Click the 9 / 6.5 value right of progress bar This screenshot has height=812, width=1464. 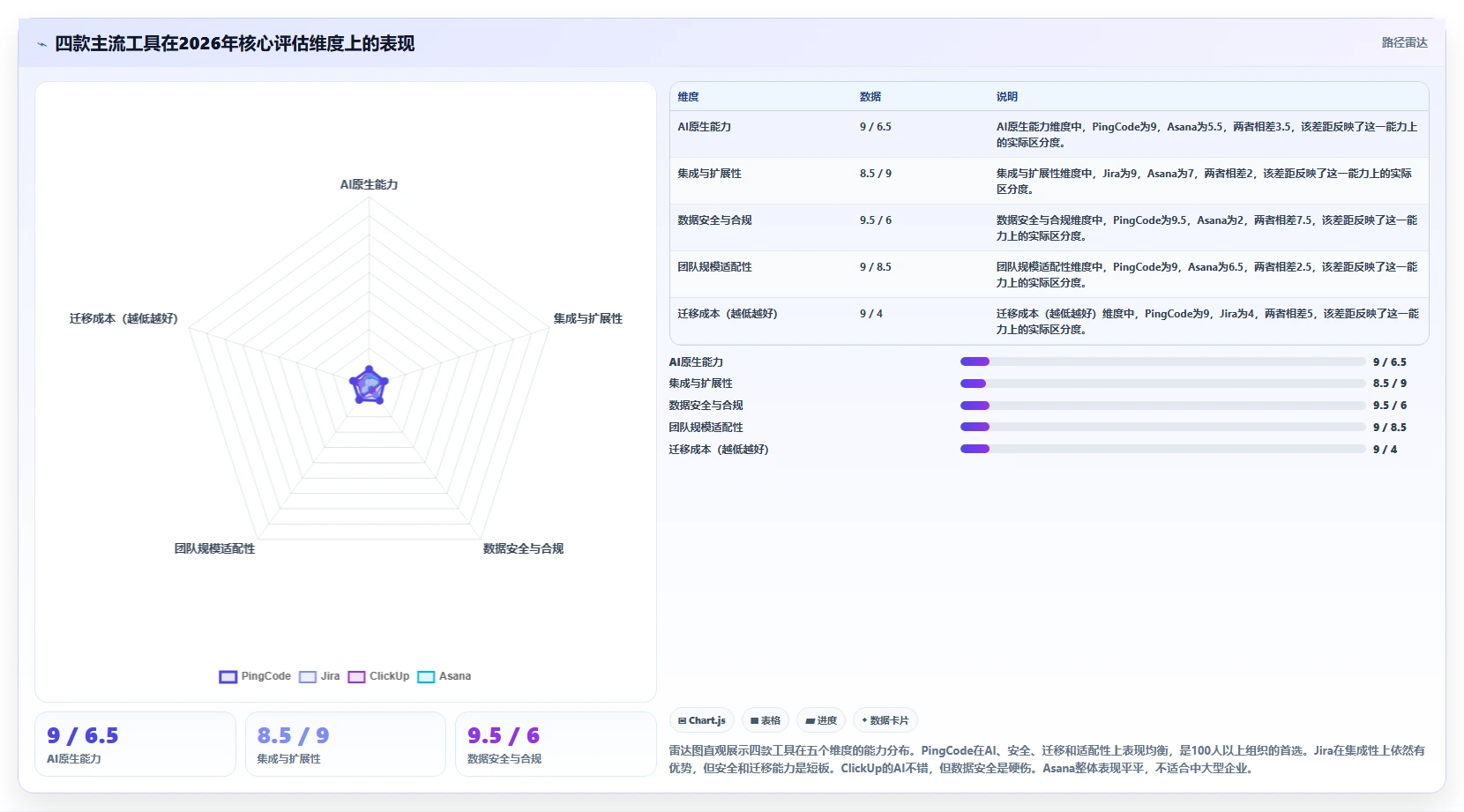pos(1390,362)
